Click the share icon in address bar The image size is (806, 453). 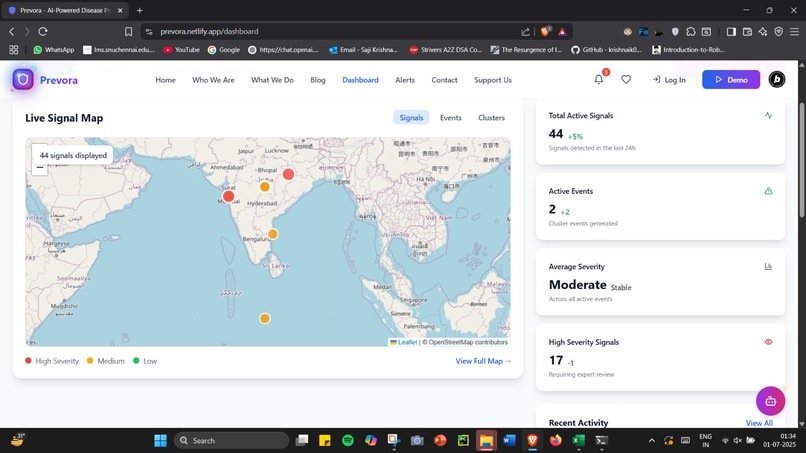coord(525,31)
